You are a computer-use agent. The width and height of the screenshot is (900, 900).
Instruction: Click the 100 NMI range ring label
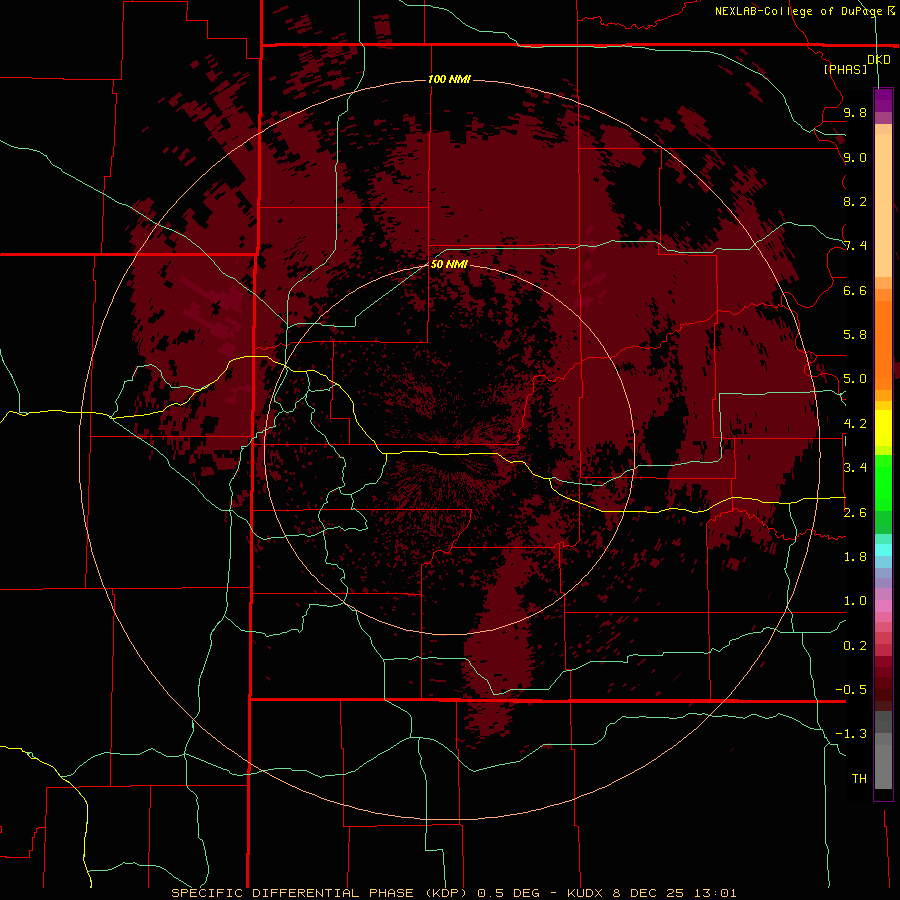(x=449, y=79)
